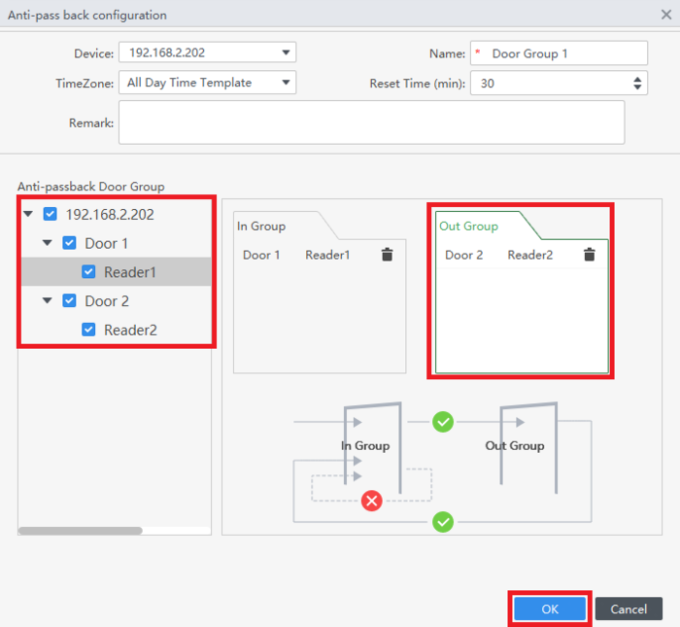This screenshot has height=627, width=680.
Task: Click the Out Group door illustration
Action: click(528, 447)
